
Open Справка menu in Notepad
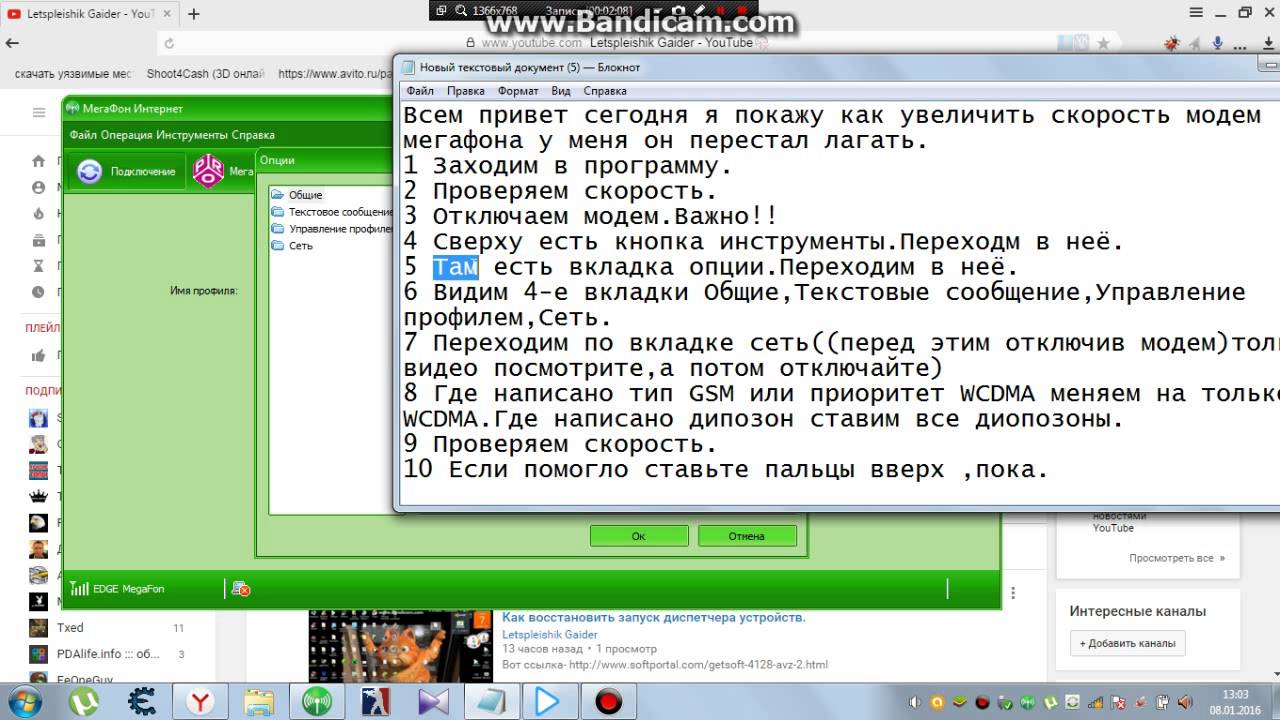click(605, 91)
